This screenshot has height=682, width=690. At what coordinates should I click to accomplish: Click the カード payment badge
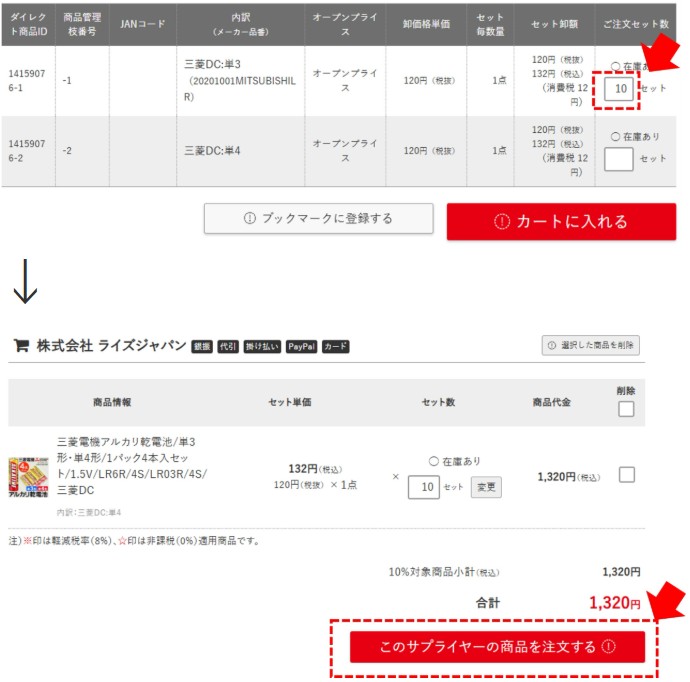336,346
